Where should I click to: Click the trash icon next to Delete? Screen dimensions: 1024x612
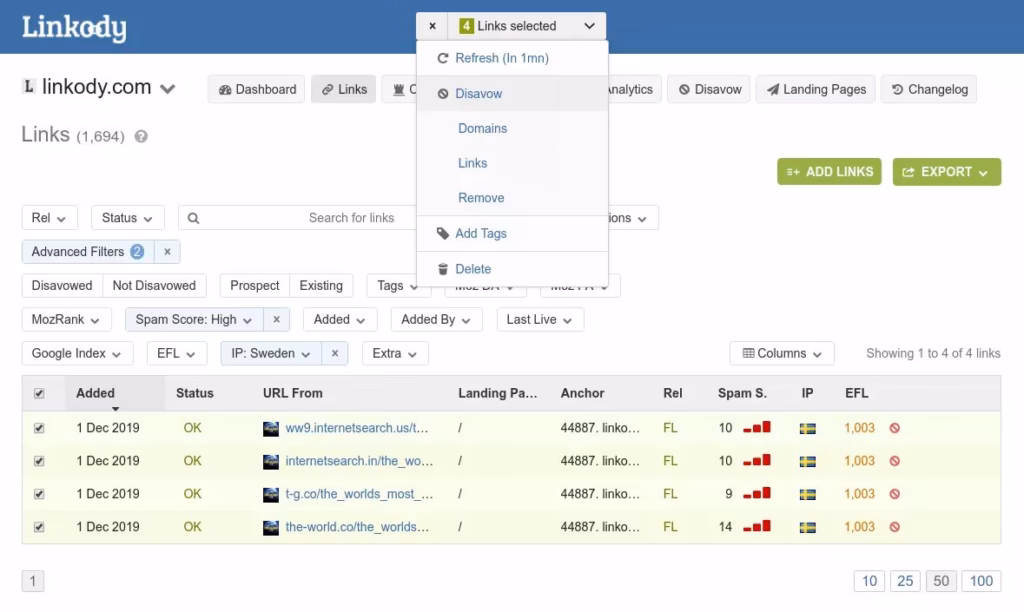[442, 268]
